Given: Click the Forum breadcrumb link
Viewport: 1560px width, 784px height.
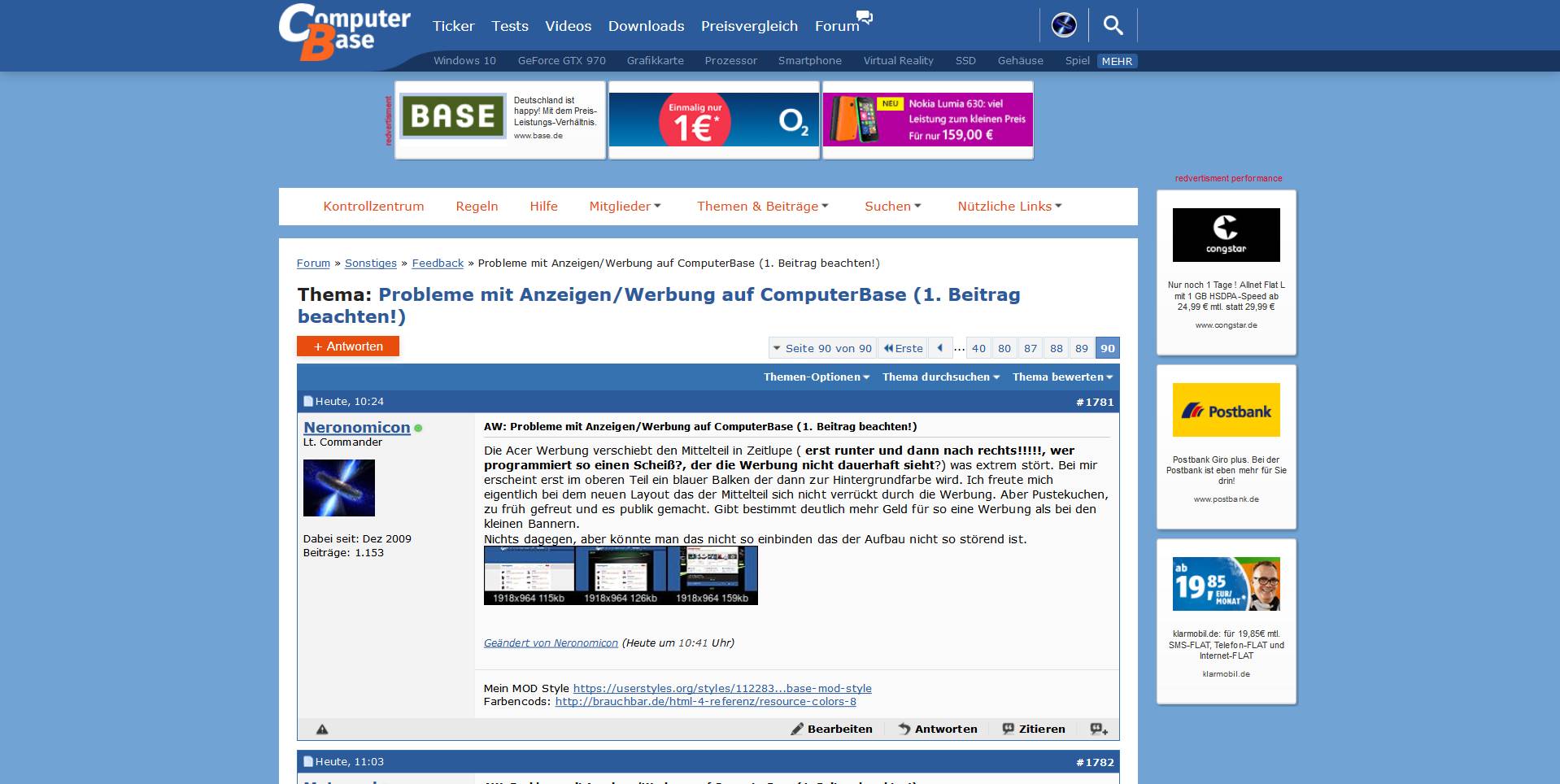Looking at the screenshot, I should pyautogui.click(x=313, y=264).
